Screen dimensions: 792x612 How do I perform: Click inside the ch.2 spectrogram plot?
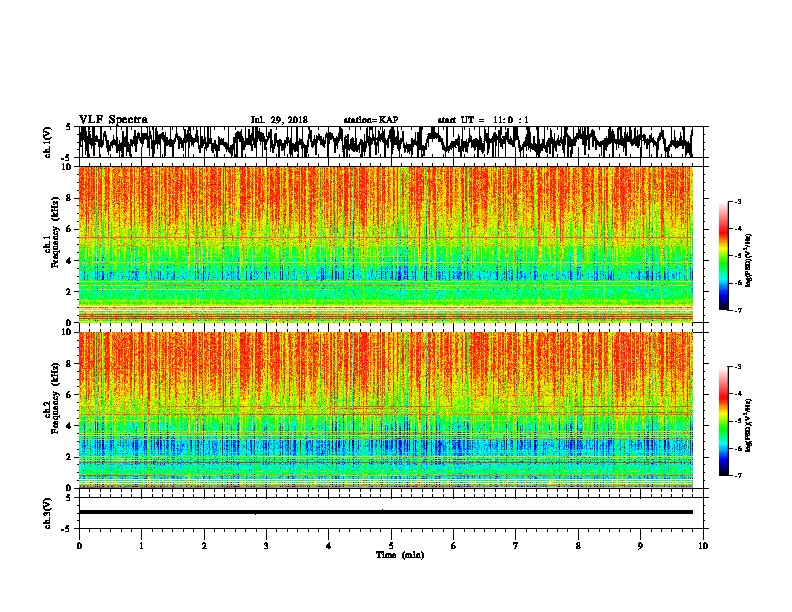[386, 410]
